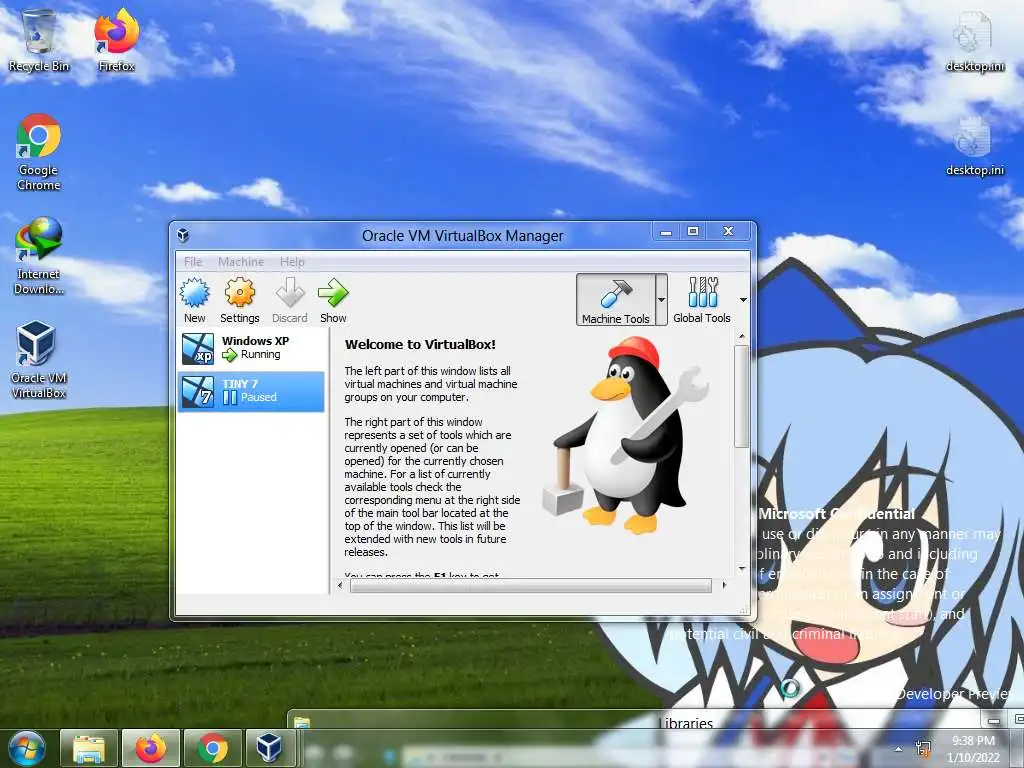Select the lower desktop.ini file icon
This screenshot has height=768, width=1024.
pyautogui.click(x=974, y=146)
